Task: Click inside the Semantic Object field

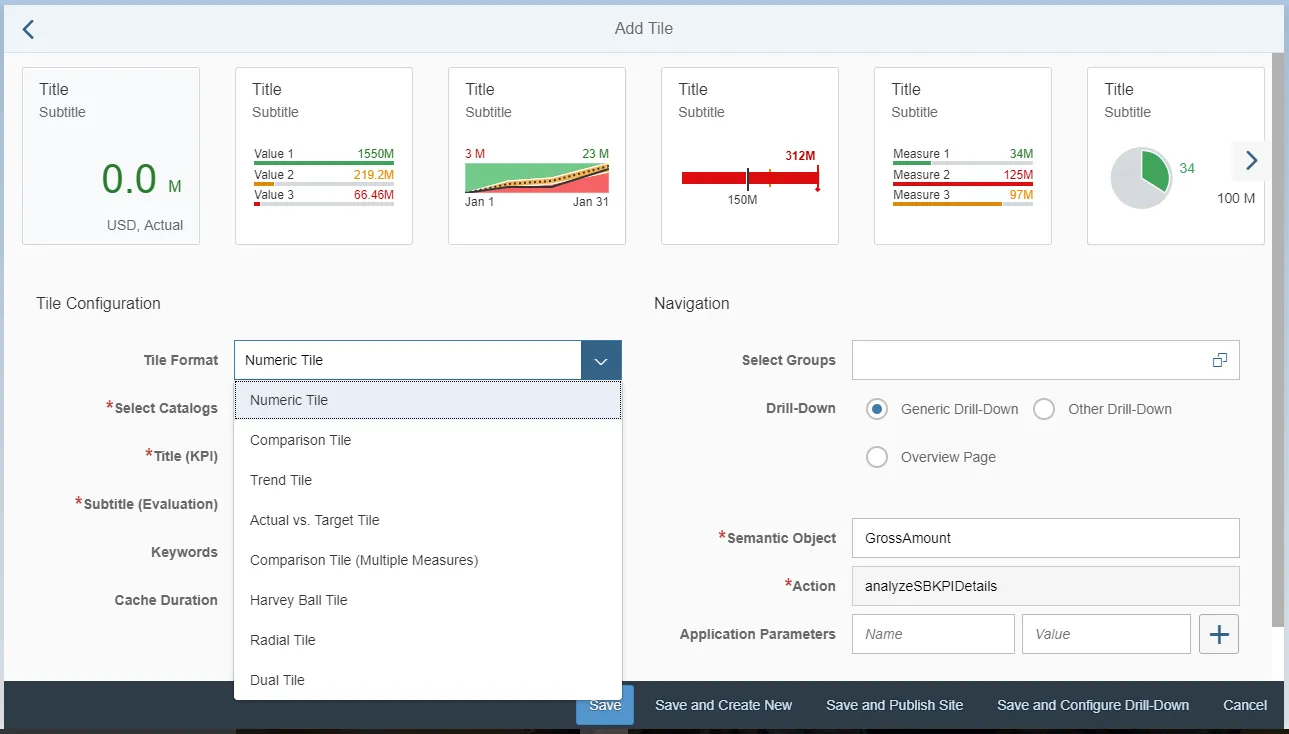Action: click(1045, 538)
